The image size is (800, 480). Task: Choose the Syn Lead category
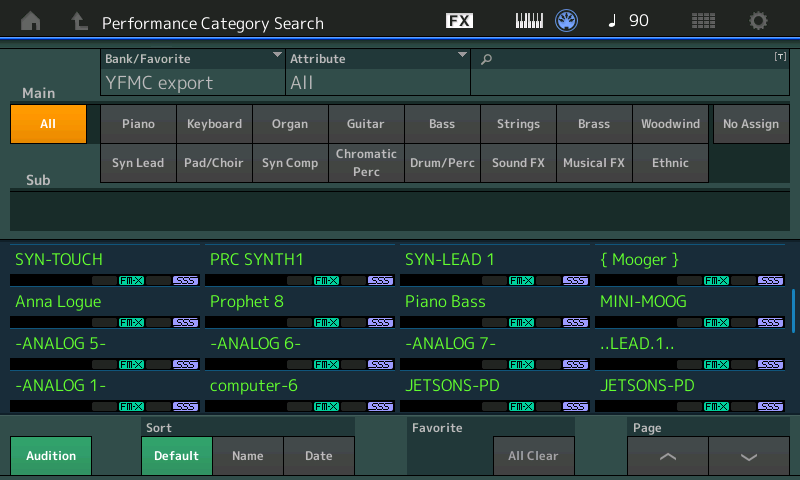click(x=138, y=163)
